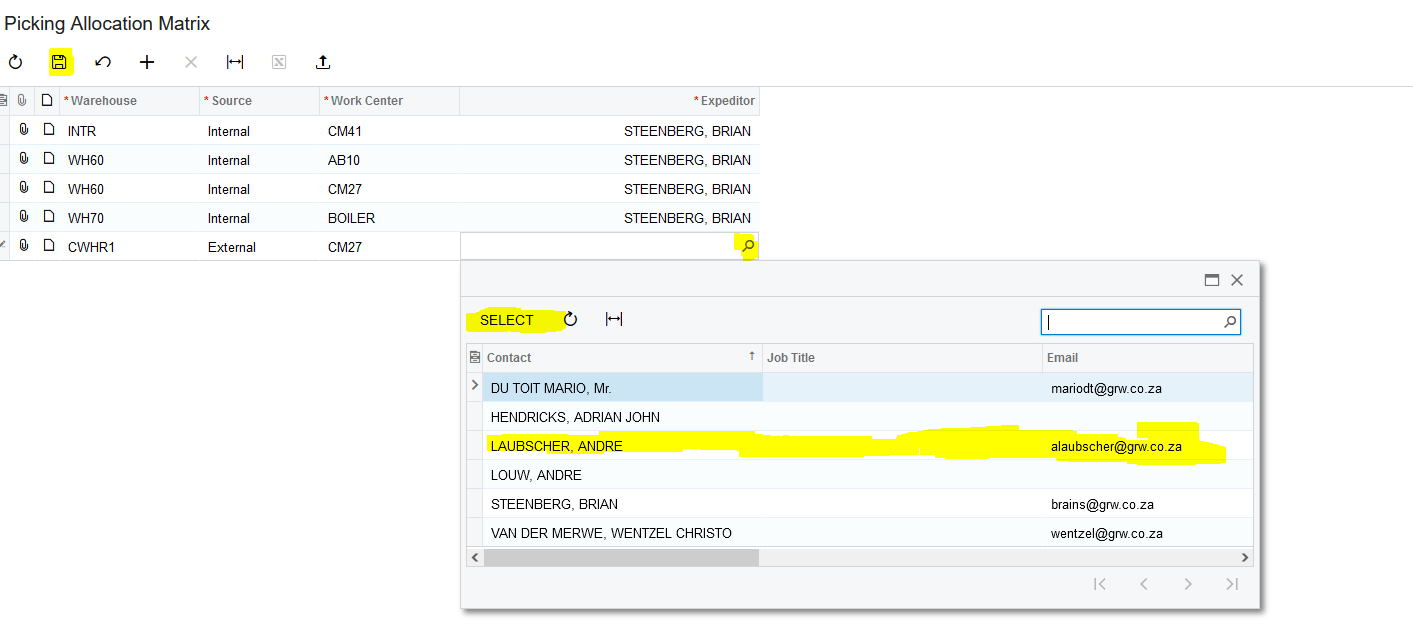Click the Save icon in main toolbar
Screen dimensions: 1413x643
pos(59,62)
